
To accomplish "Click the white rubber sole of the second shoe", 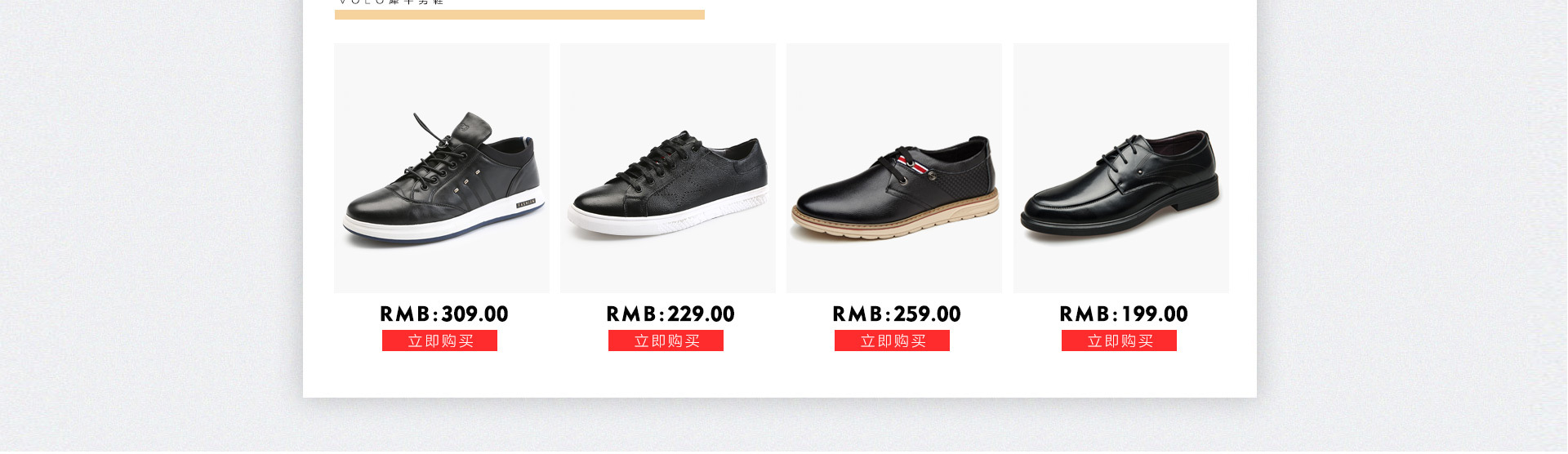I will click(x=670, y=217).
